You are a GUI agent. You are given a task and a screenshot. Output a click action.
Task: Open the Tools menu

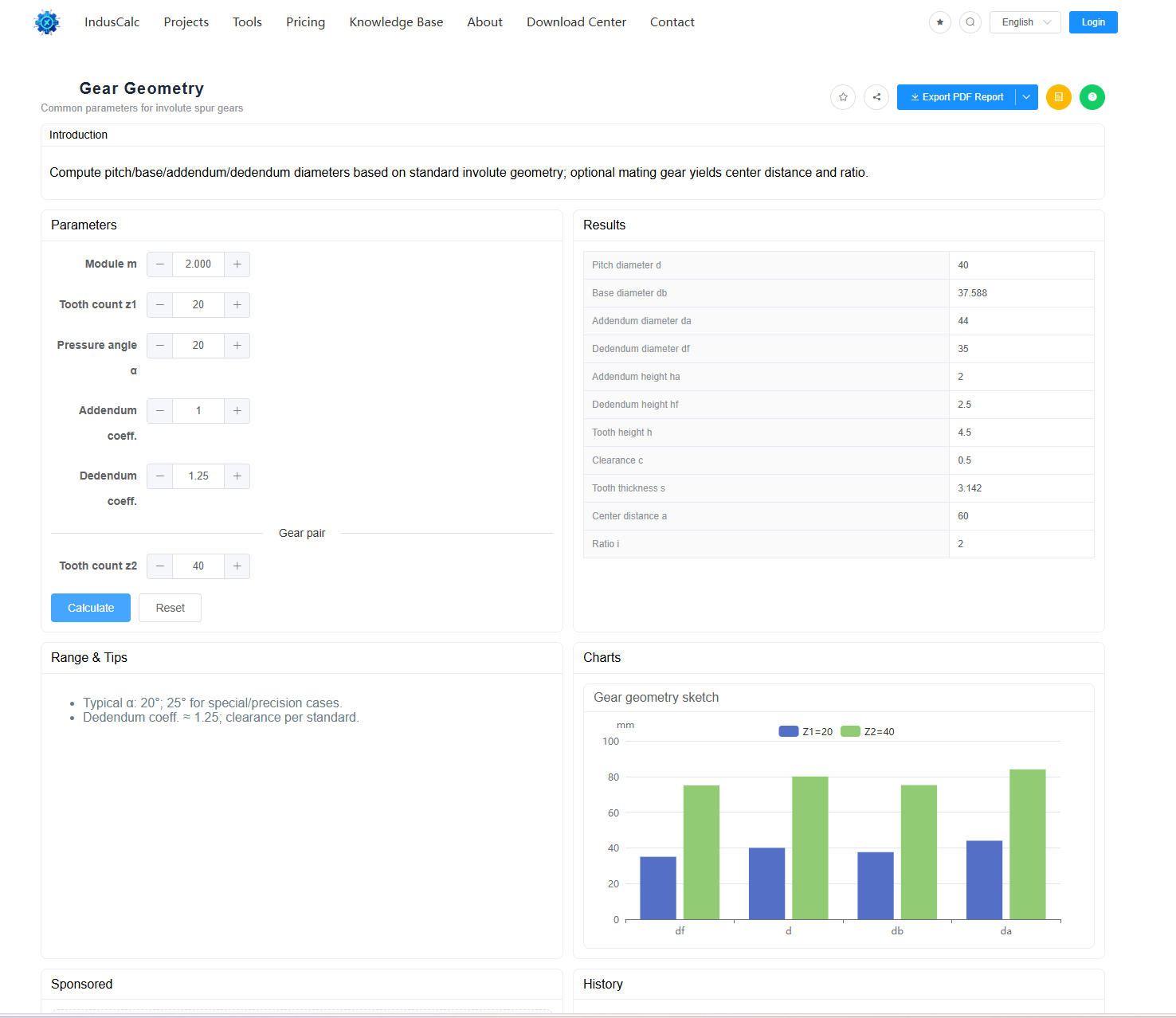[x=247, y=22]
